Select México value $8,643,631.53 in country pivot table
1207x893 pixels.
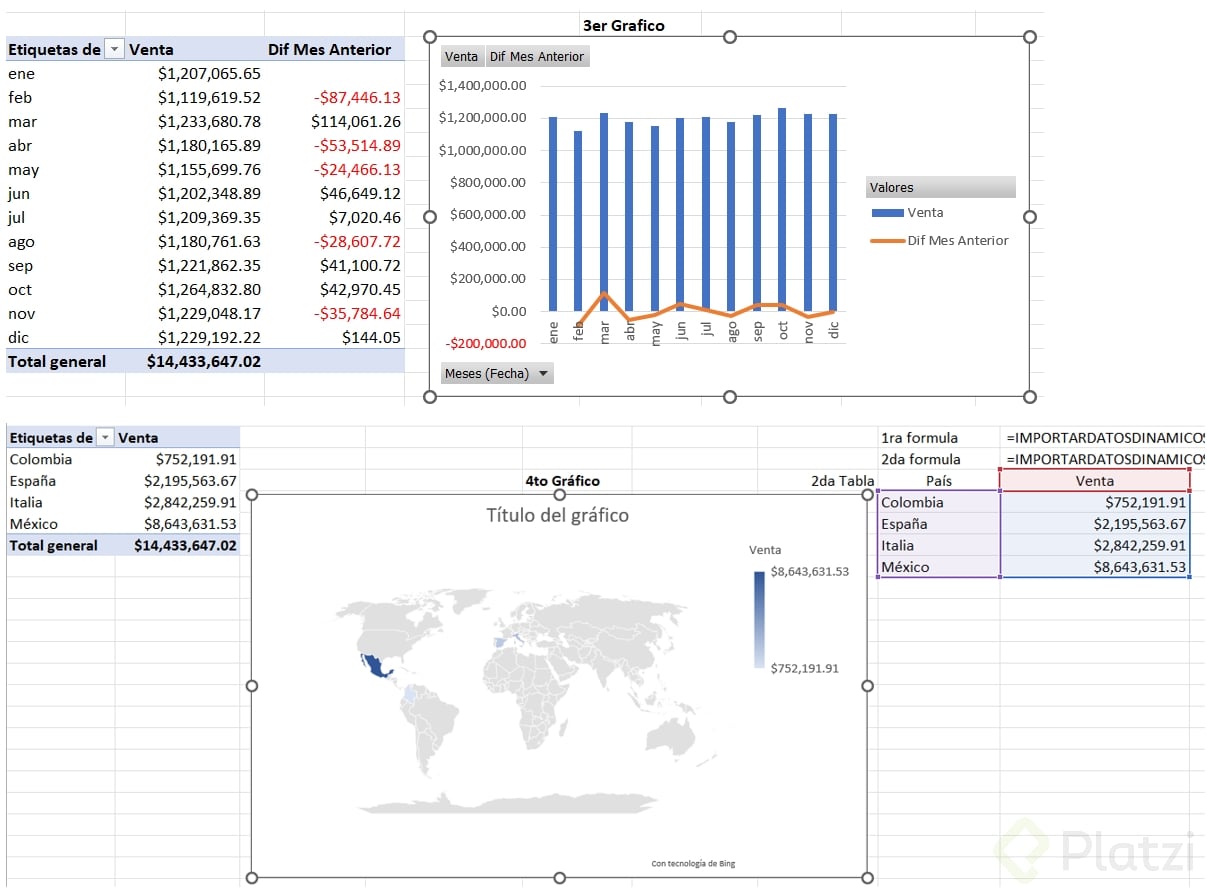178,523
